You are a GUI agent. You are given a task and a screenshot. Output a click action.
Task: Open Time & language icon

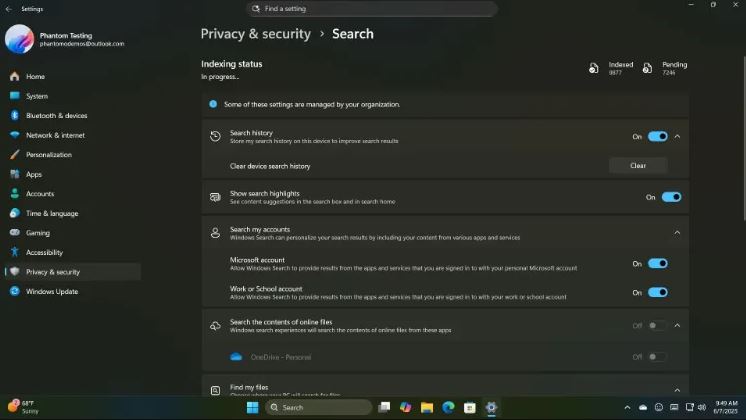tap(15, 213)
